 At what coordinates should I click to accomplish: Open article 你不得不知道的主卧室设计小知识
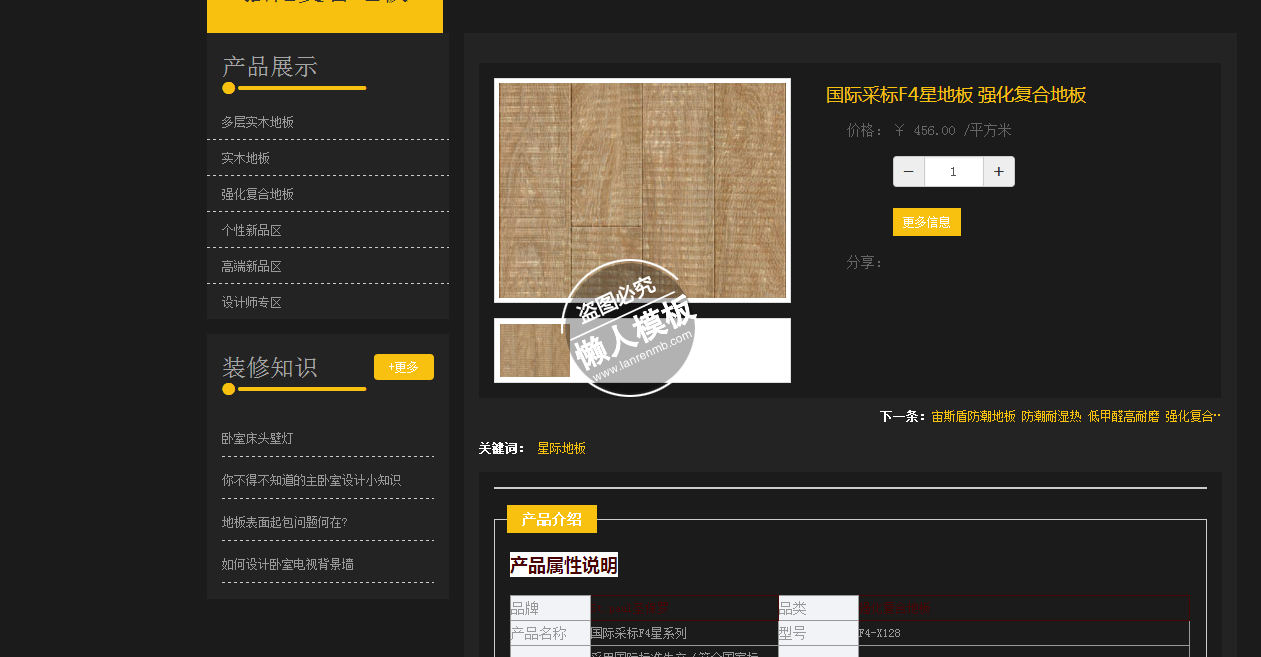(311, 480)
